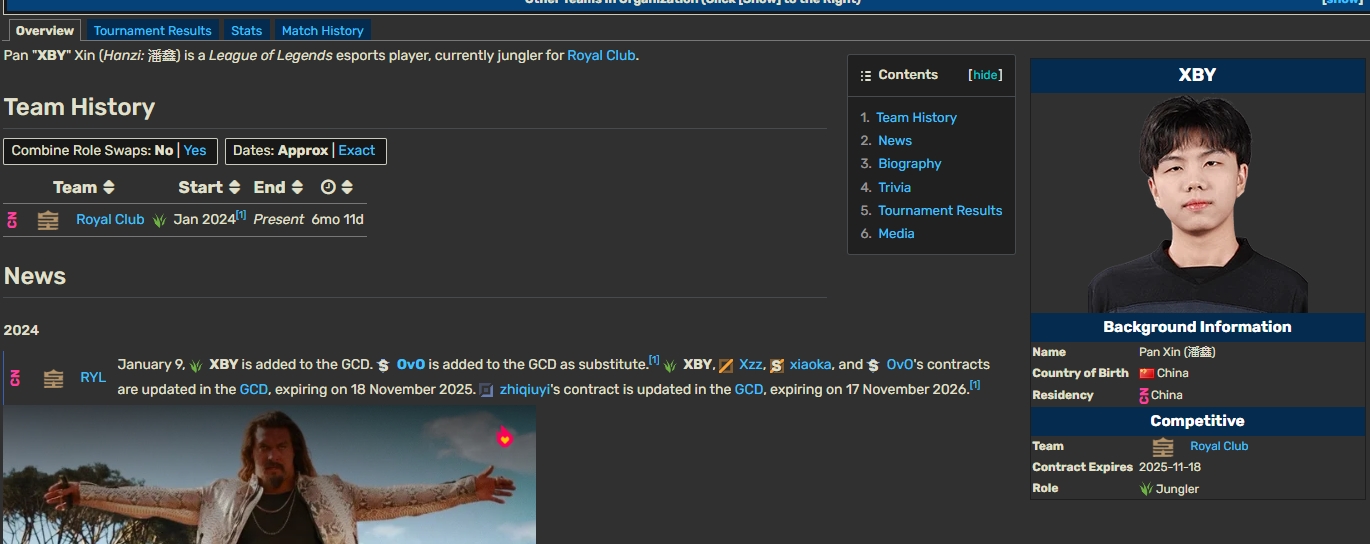
Task: Select Approx in the Dates toggle
Action: [x=303, y=151]
